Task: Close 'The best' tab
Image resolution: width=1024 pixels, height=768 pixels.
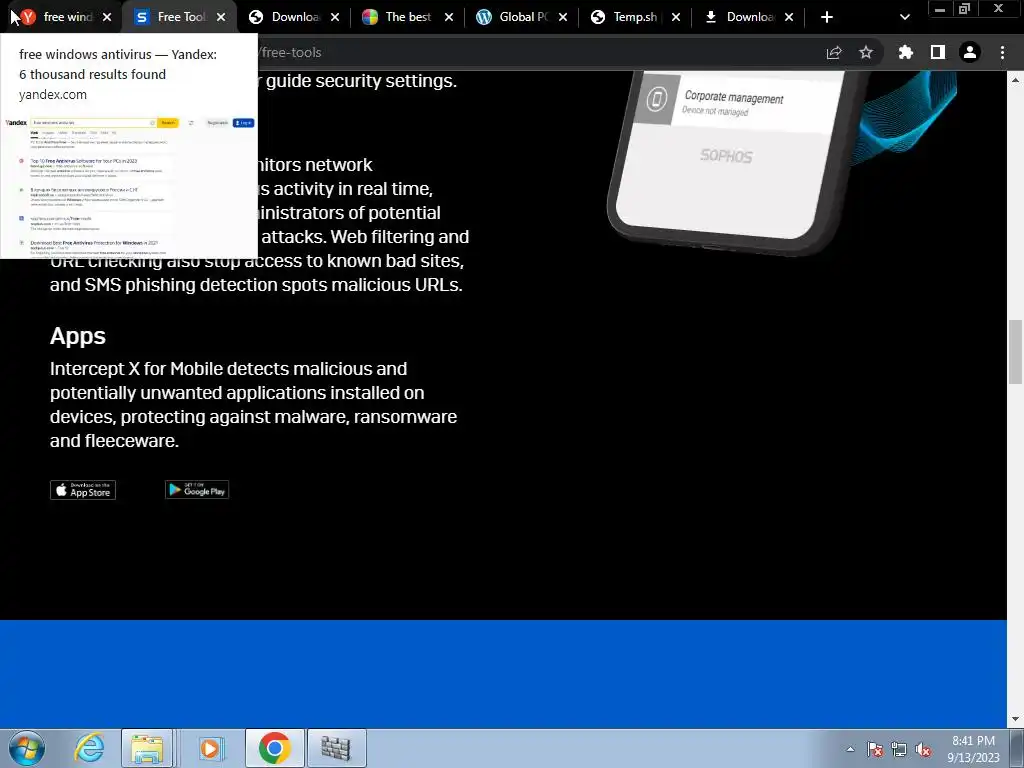Action: tap(449, 17)
